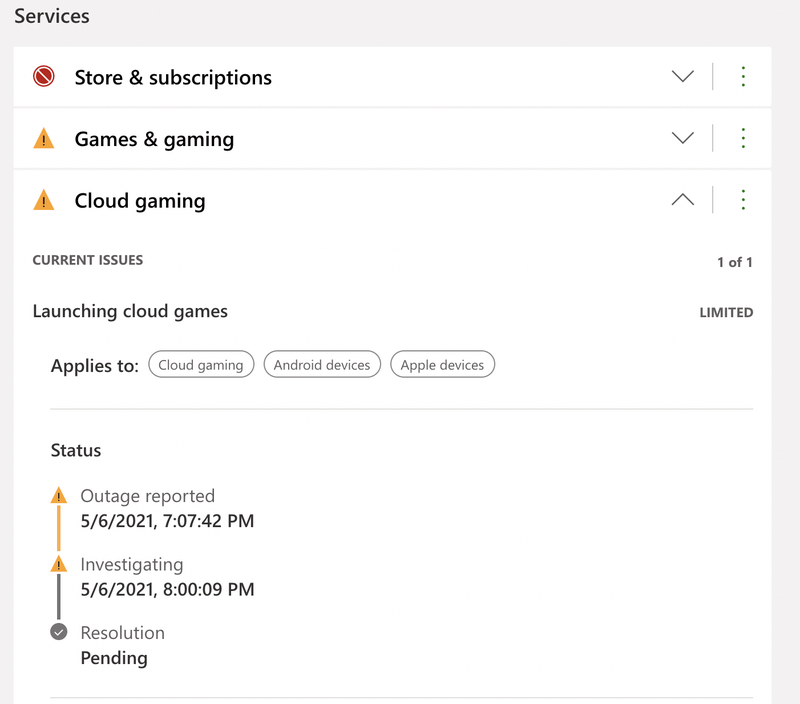The image size is (800, 704).
Task: Open more options for Cloud gaming
Action: click(743, 200)
